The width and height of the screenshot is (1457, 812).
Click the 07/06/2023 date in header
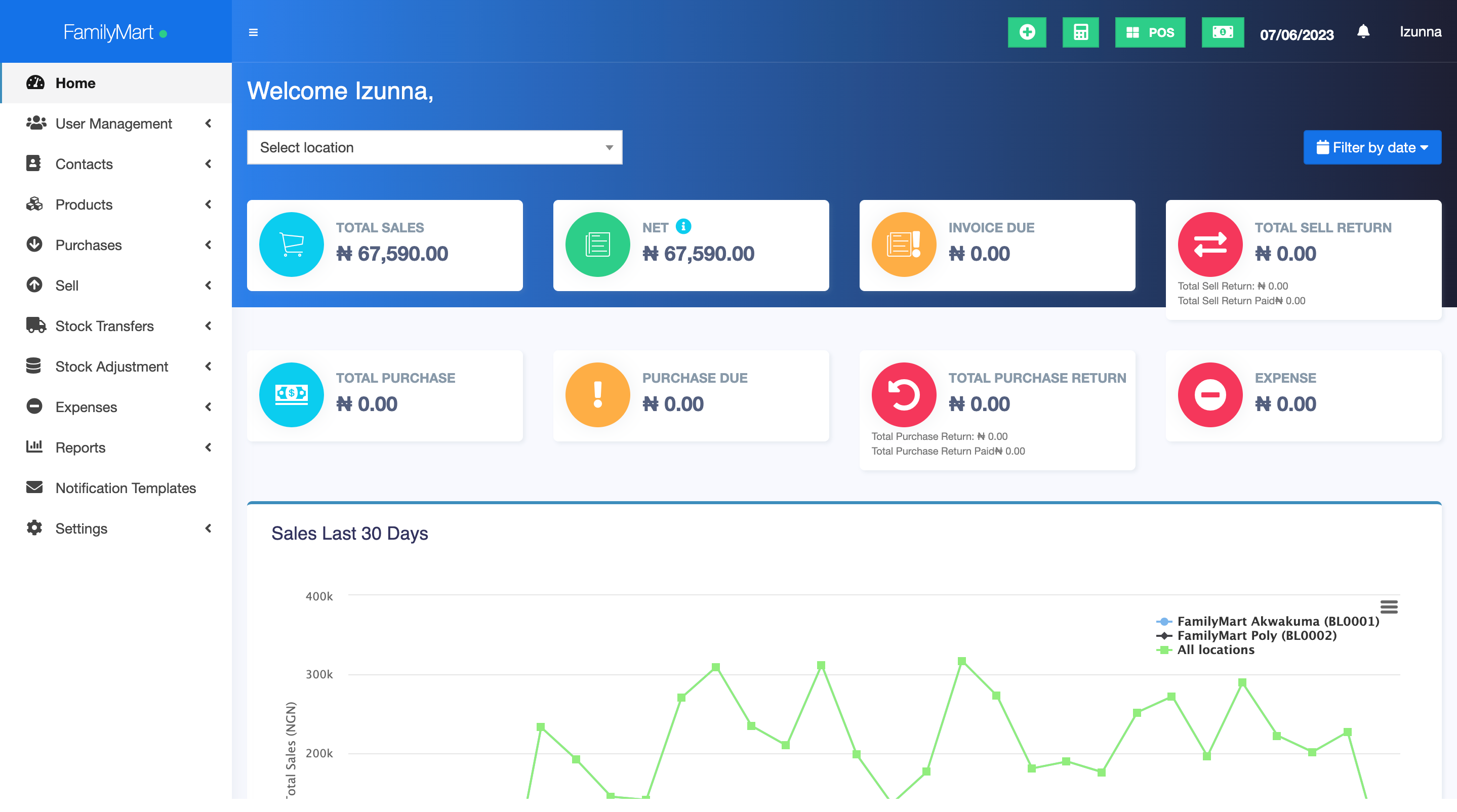(x=1297, y=34)
